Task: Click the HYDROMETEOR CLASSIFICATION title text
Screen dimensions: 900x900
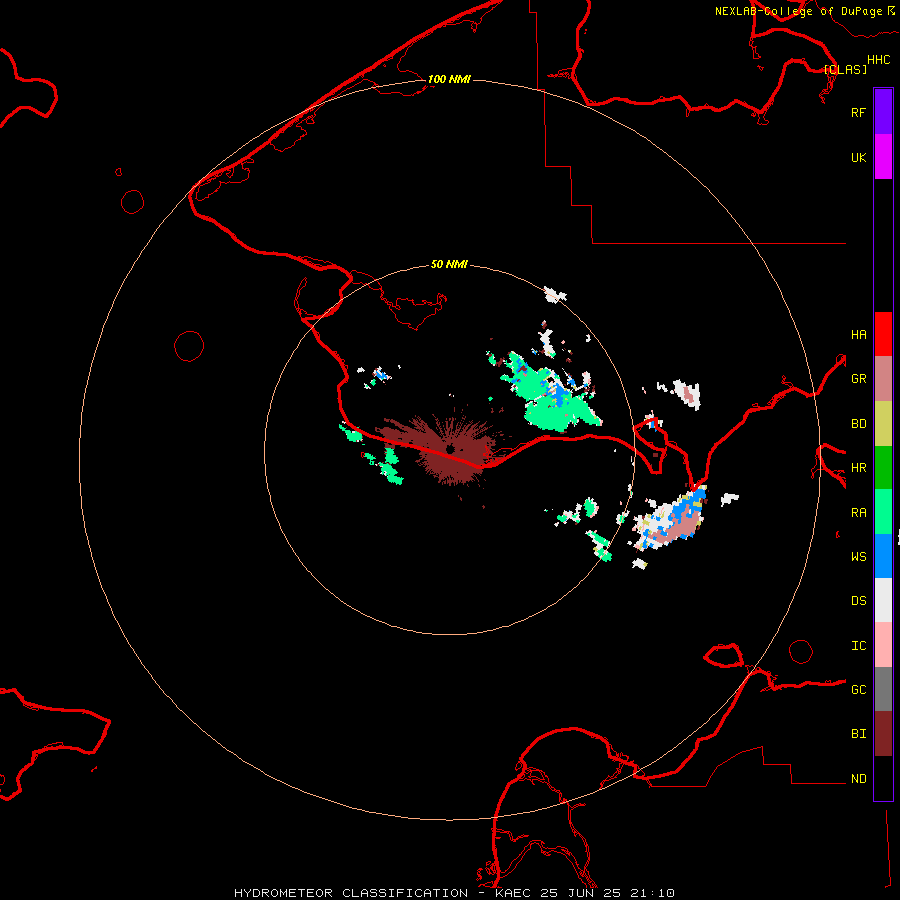Action: pos(351,893)
